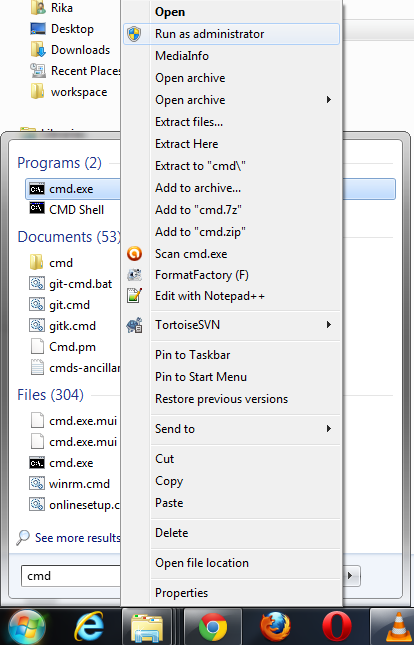The image size is (414, 645).
Task: Expand the Send to submenu arrow
Action: pos(328,429)
